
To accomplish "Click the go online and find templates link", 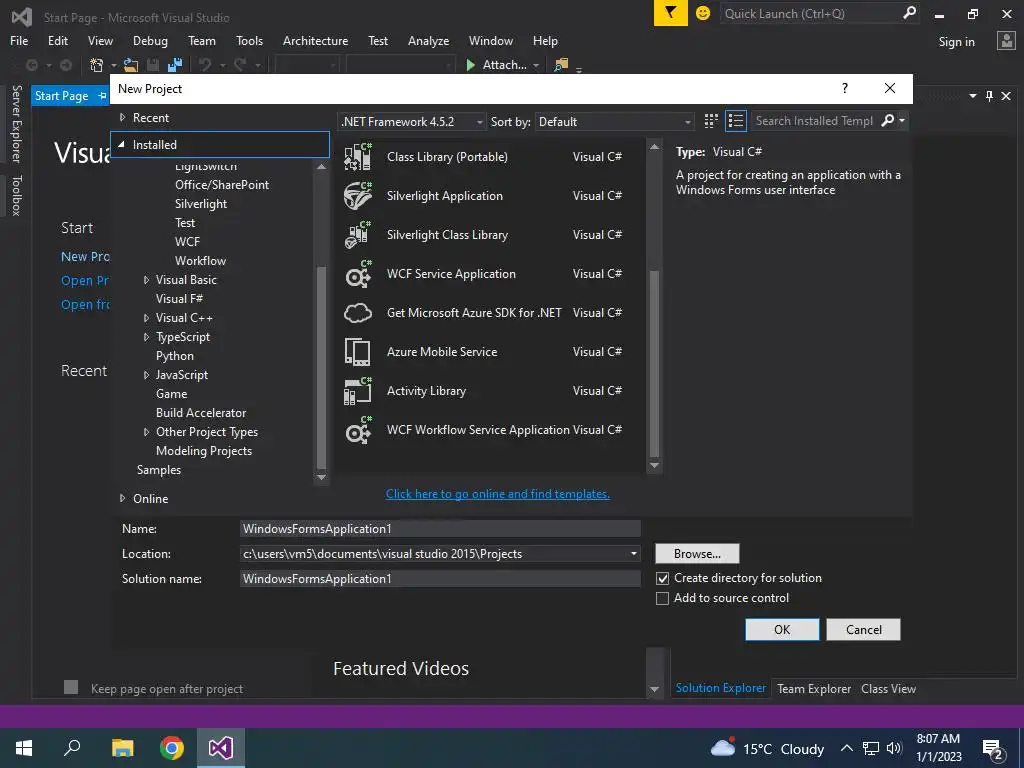I will (498, 494).
